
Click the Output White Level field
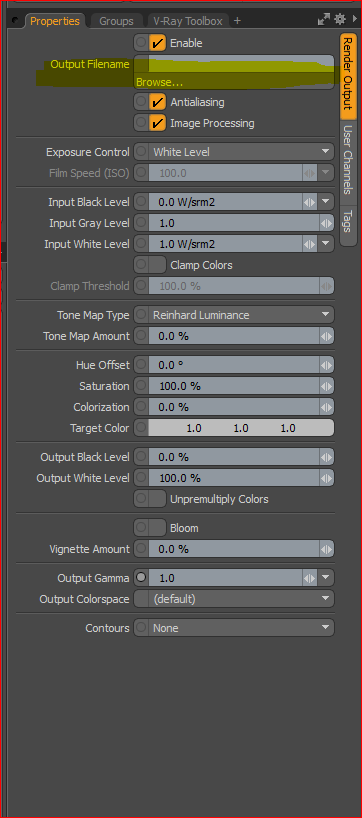[x=234, y=478]
